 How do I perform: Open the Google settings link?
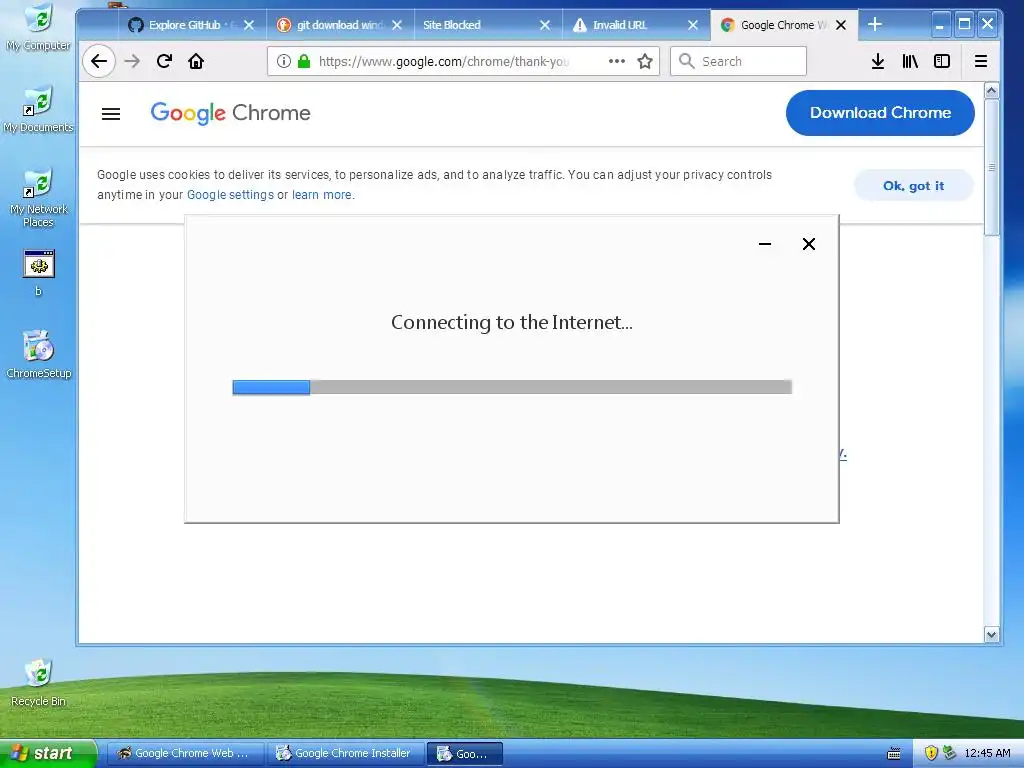[230, 195]
